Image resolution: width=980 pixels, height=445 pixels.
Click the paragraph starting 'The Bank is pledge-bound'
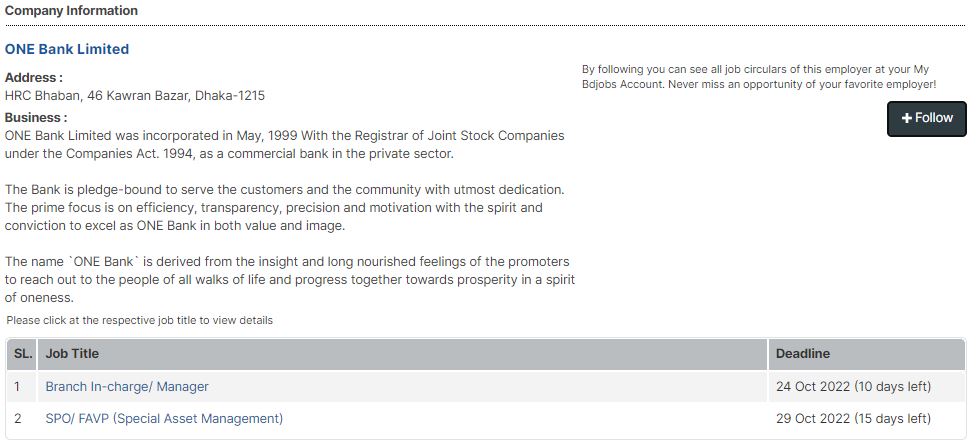tap(284, 207)
